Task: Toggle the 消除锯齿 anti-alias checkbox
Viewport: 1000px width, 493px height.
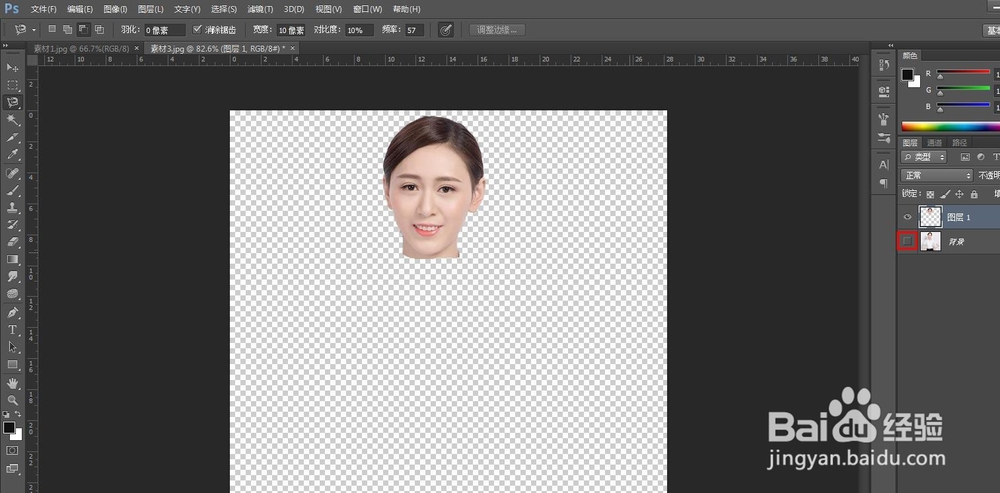Action: tap(197, 29)
